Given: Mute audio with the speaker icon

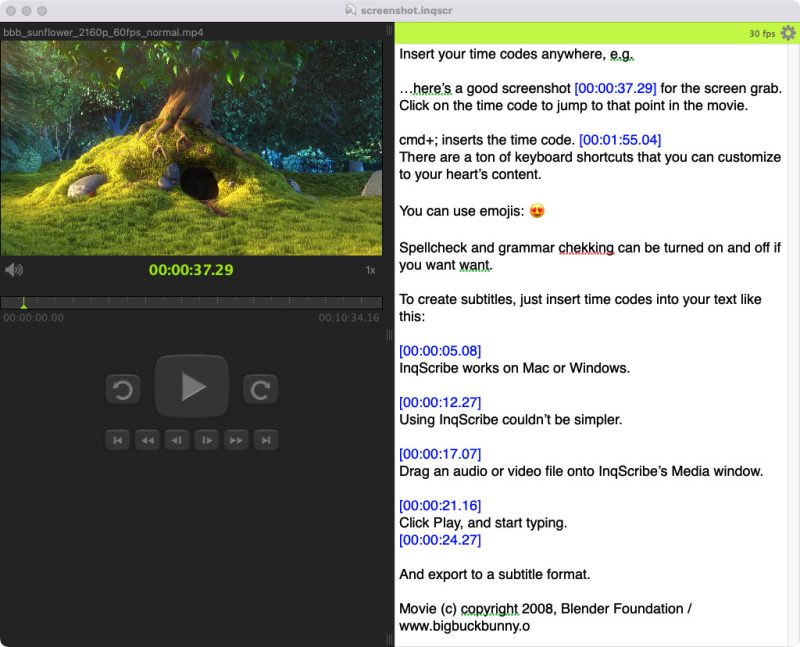Looking at the screenshot, I should click(x=15, y=268).
